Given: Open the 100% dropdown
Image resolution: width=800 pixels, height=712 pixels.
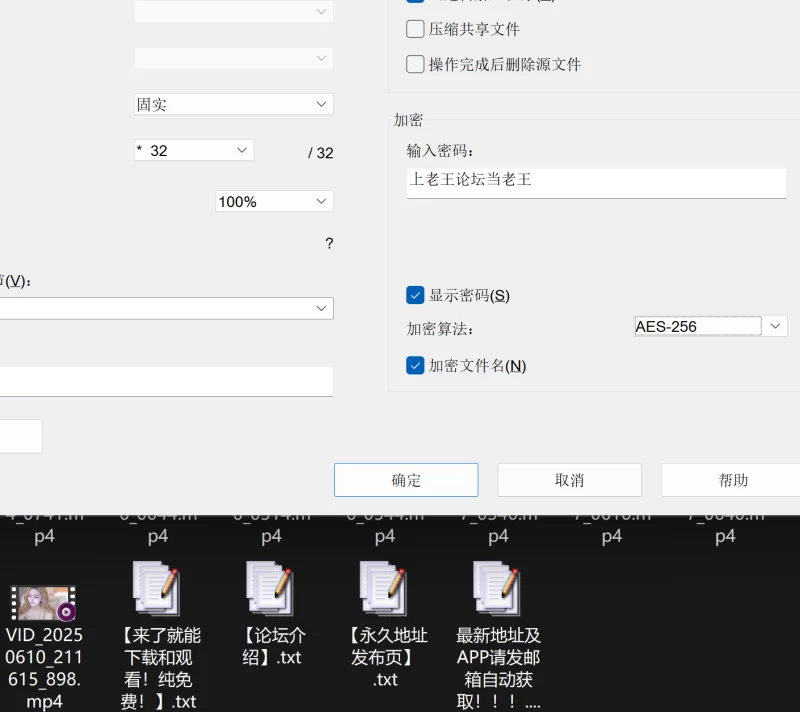Looking at the screenshot, I should point(274,201).
